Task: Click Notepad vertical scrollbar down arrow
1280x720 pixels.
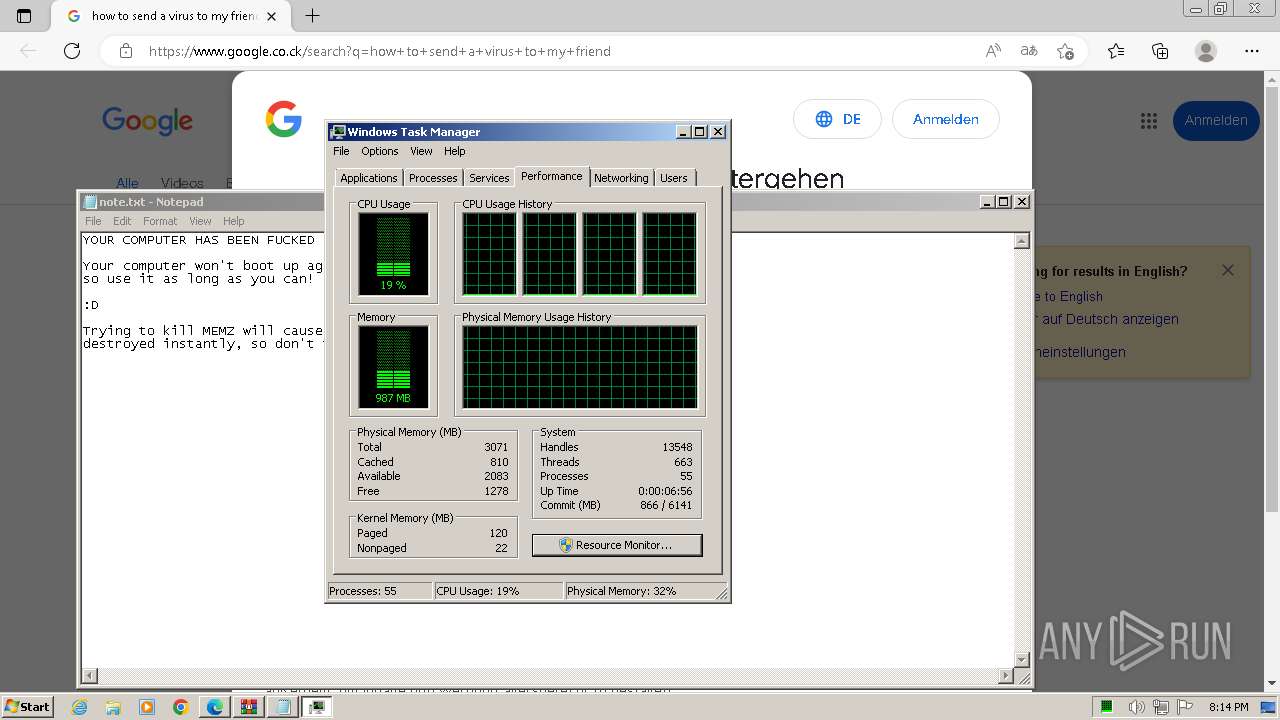Action: click(1021, 659)
